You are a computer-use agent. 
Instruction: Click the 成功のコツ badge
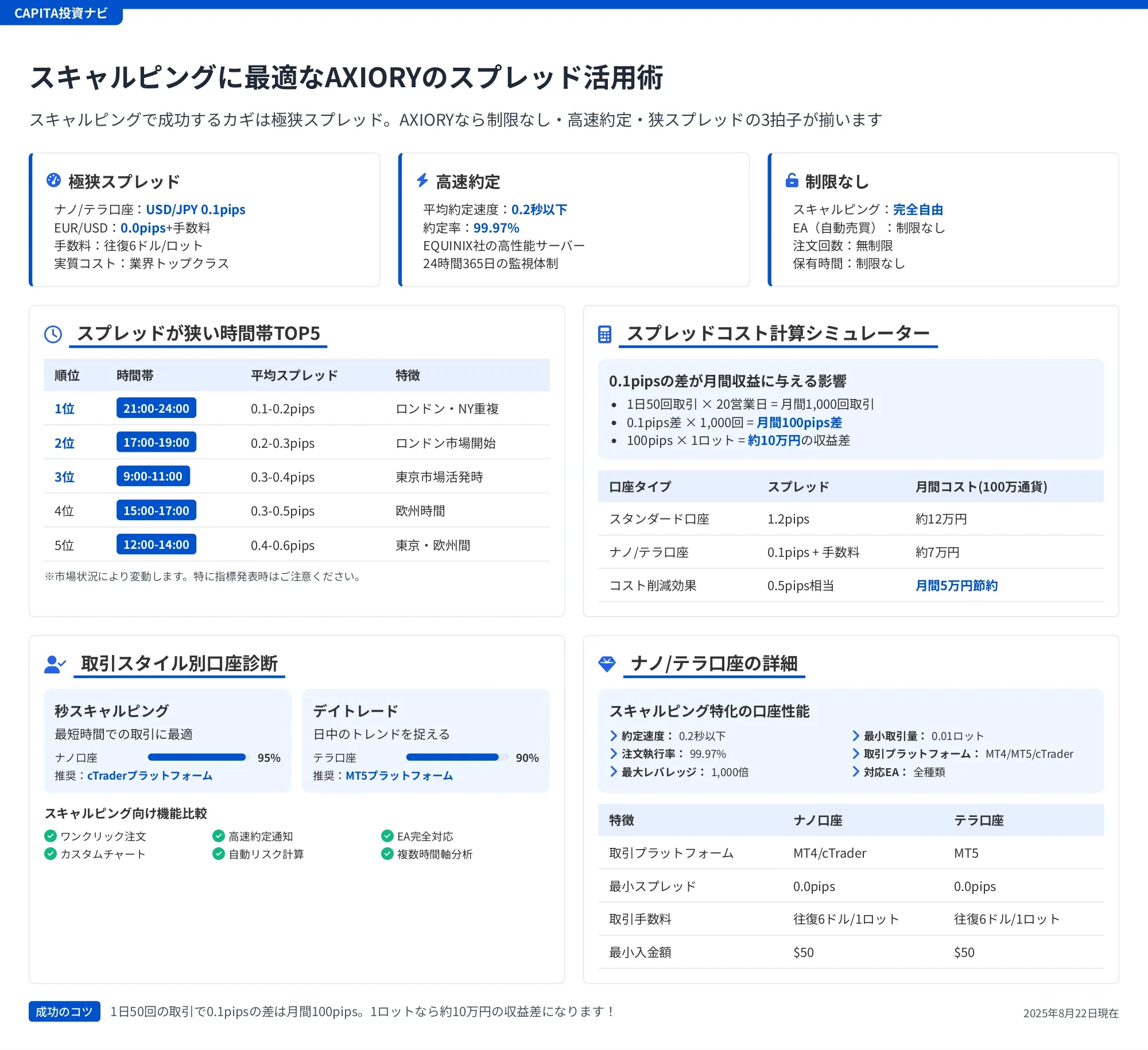click(x=64, y=1012)
